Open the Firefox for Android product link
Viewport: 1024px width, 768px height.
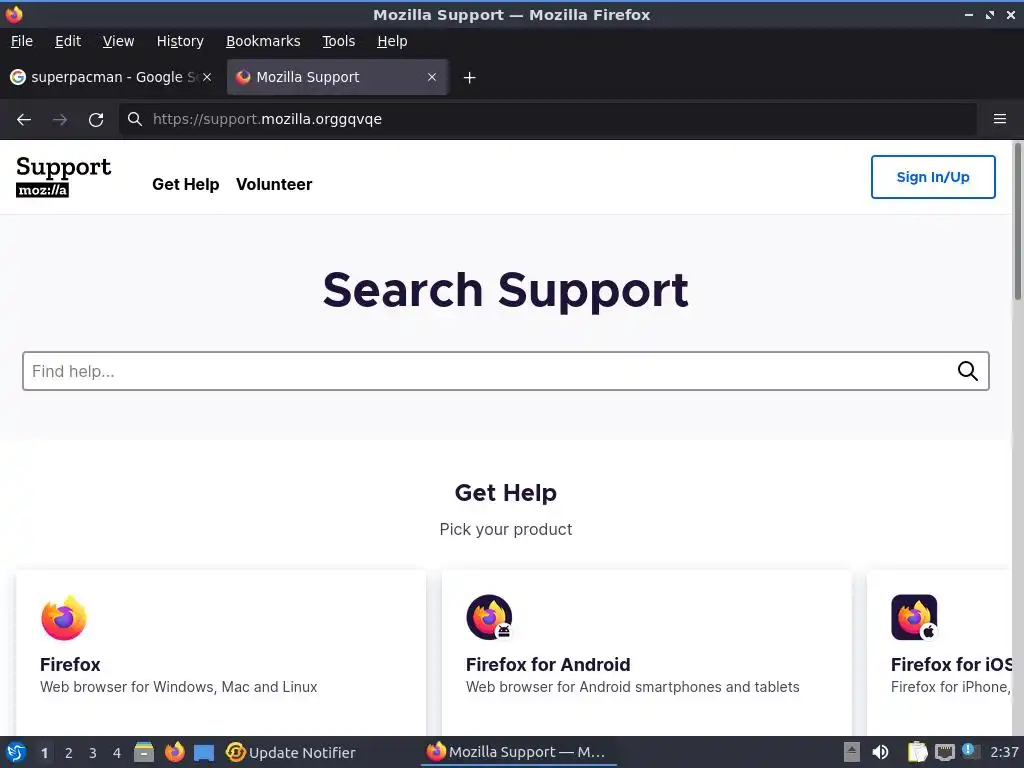coord(548,664)
